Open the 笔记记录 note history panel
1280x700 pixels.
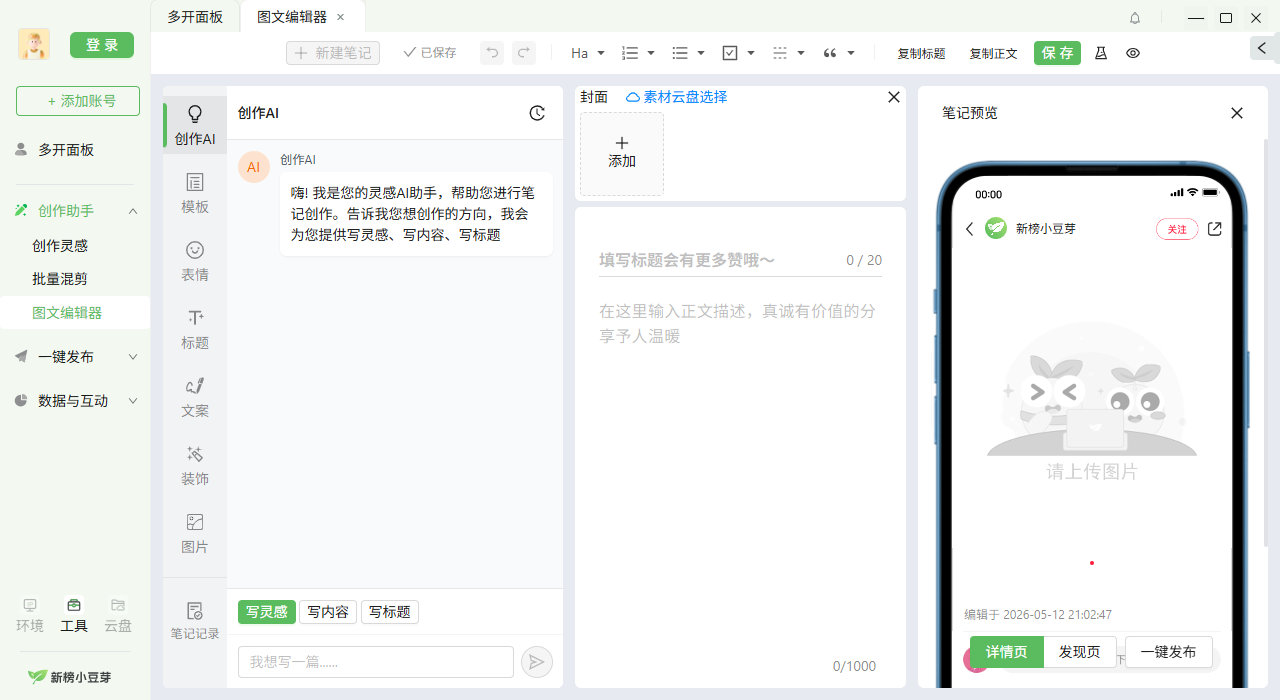[195, 621]
